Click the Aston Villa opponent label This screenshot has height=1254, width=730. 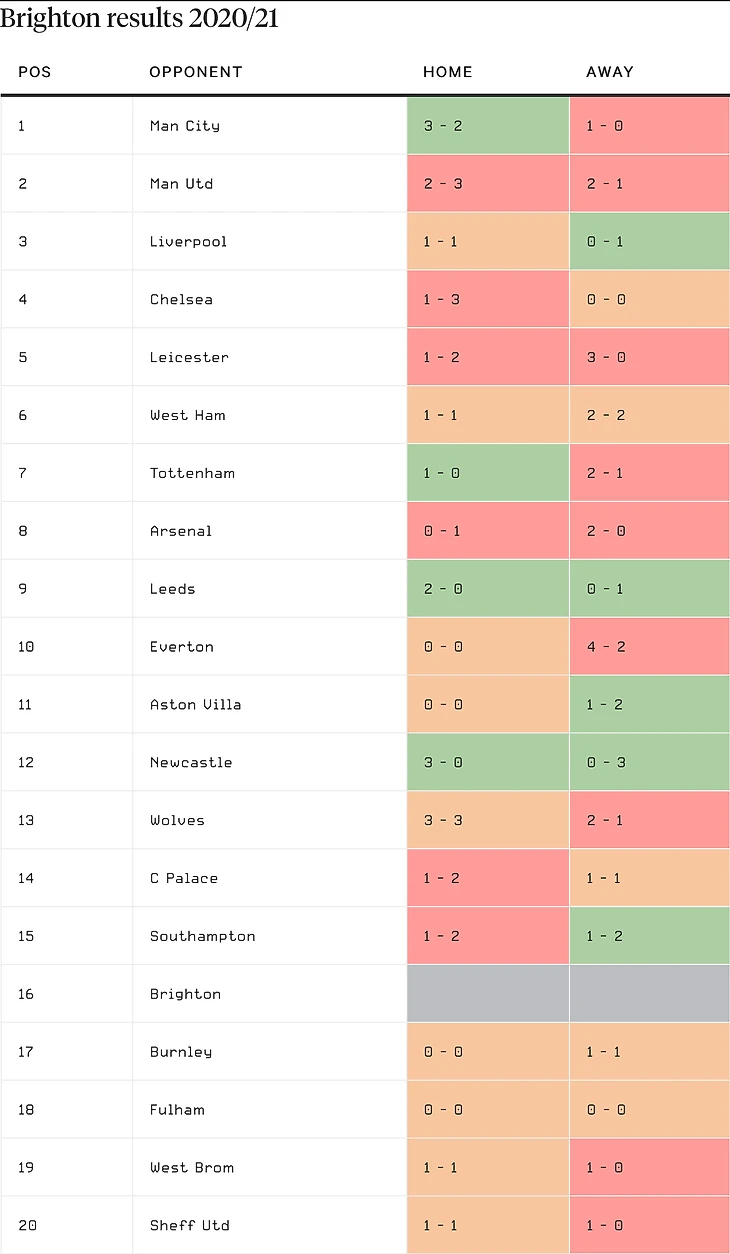(195, 705)
